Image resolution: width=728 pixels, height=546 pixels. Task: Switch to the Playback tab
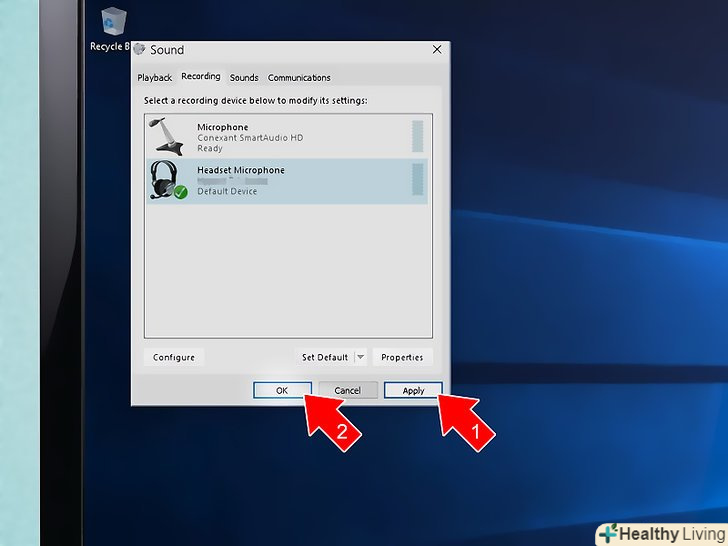pyautogui.click(x=155, y=78)
